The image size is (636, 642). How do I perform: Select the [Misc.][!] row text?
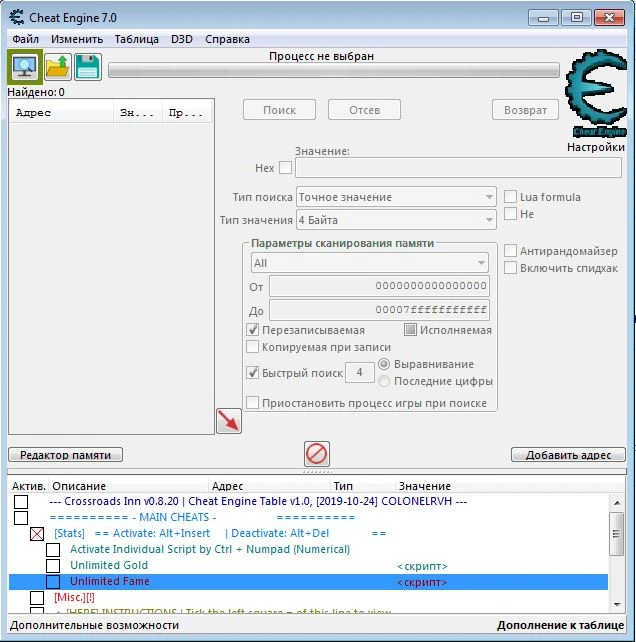click(74, 597)
